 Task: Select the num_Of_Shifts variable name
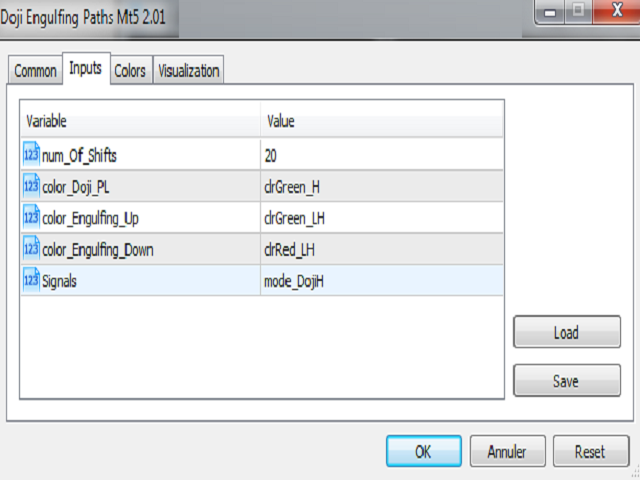click(x=79, y=156)
